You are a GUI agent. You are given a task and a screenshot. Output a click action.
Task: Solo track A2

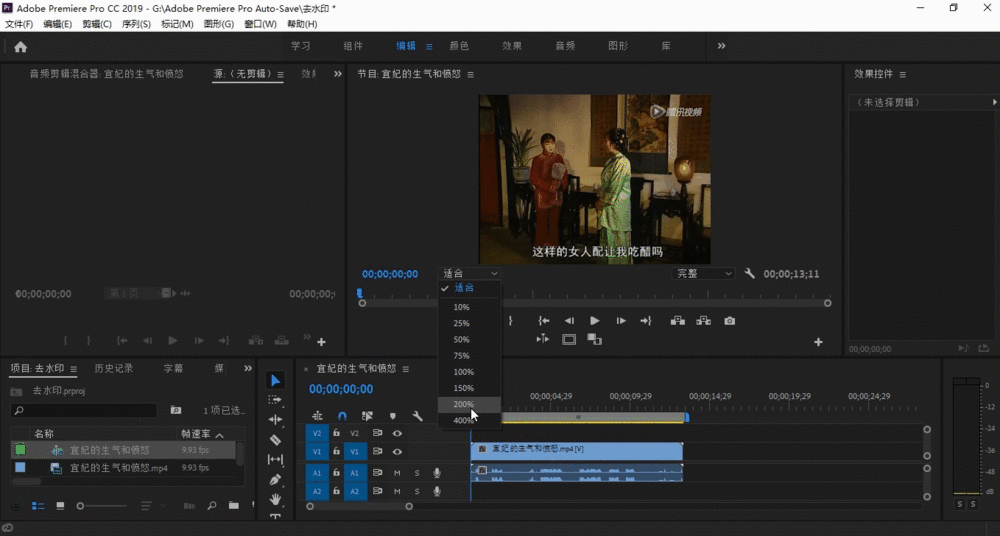(417, 491)
